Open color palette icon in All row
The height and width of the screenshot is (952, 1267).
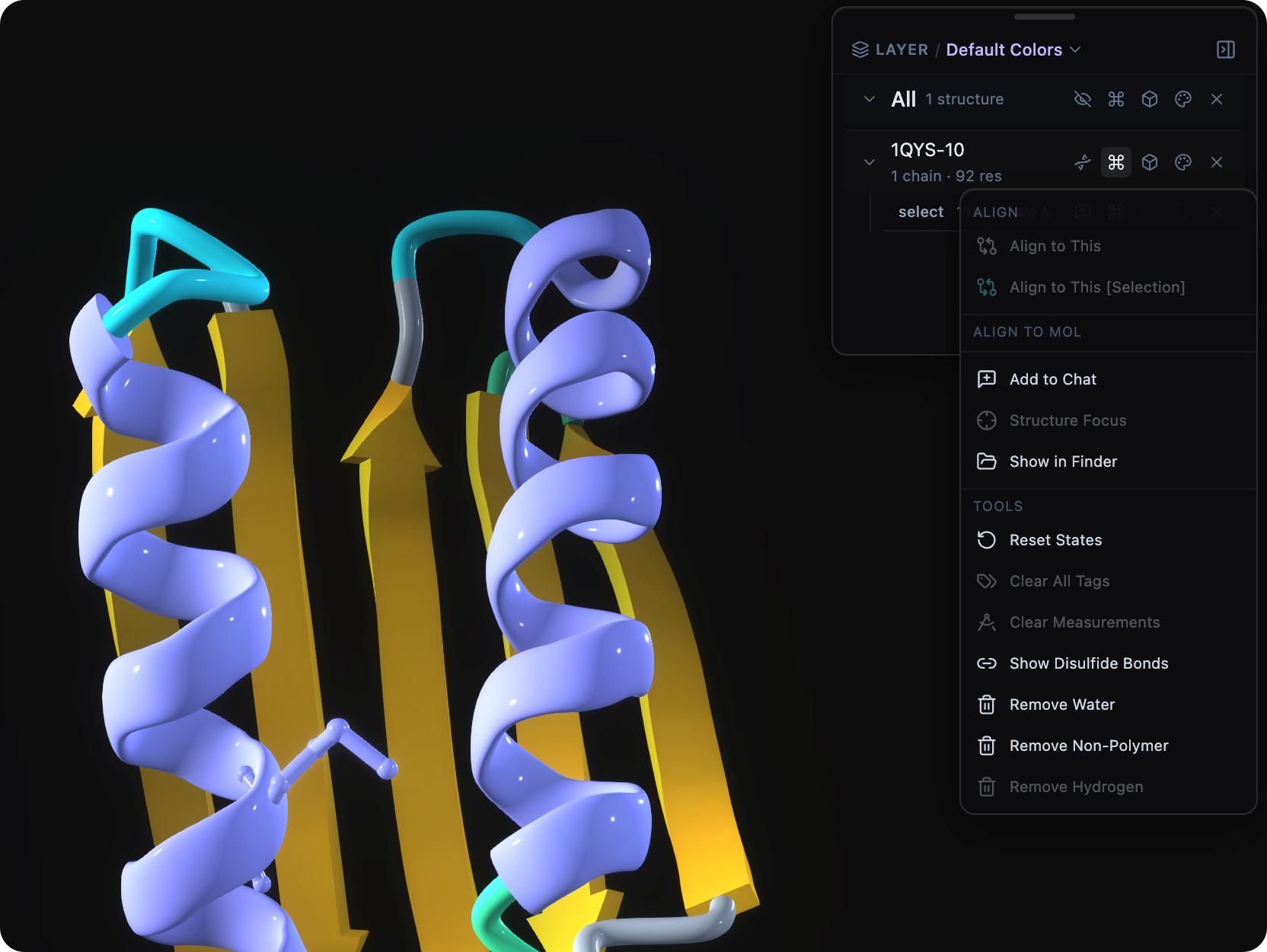pyautogui.click(x=1183, y=99)
